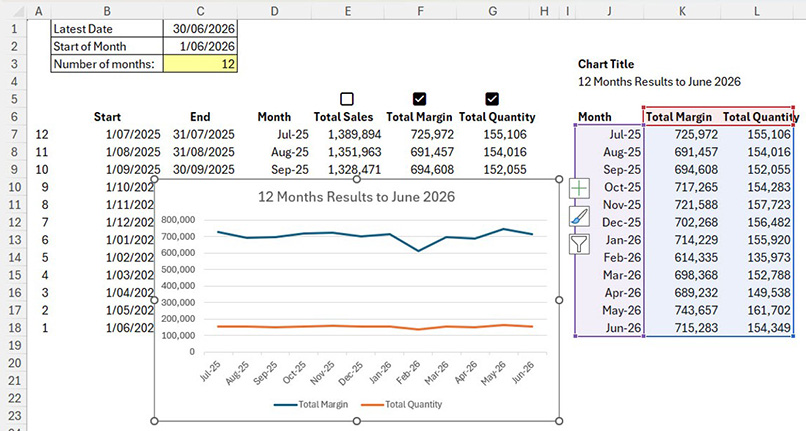Click the Nov-25 cell in column J
806x431 pixels.
coord(609,205)
